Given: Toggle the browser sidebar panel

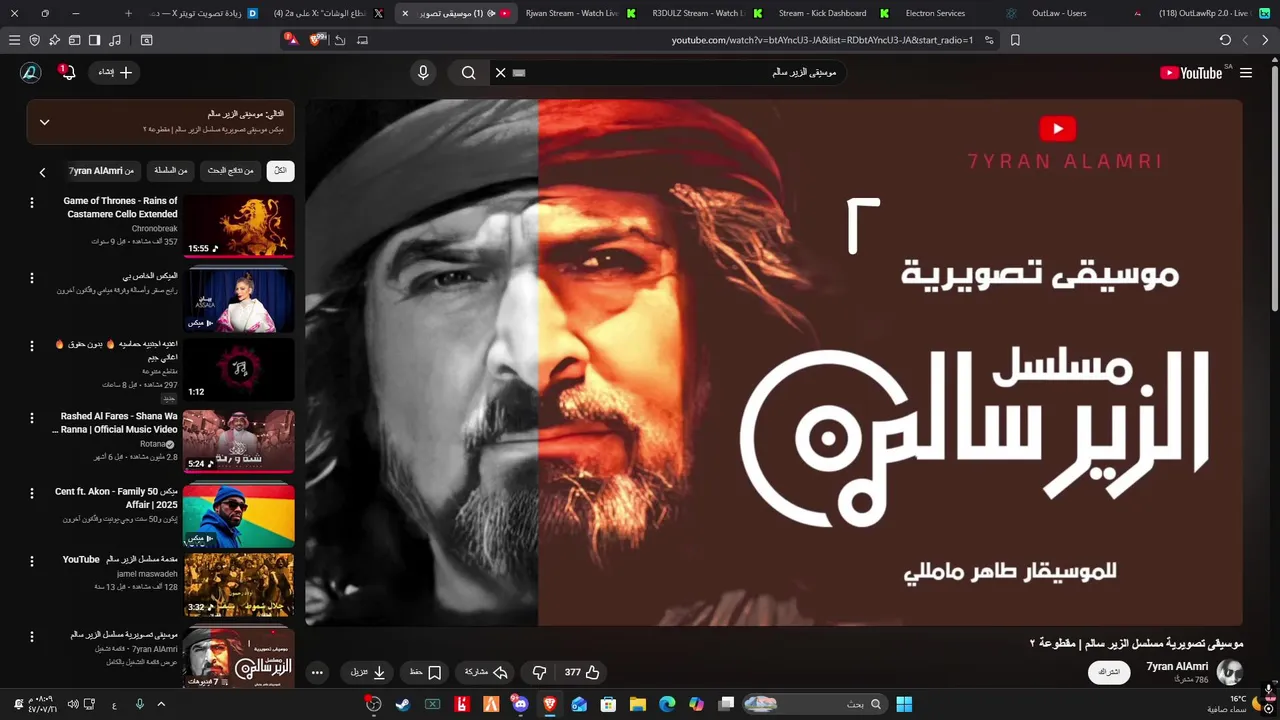Looking at the screenshot, I should [x=94, y=40].
